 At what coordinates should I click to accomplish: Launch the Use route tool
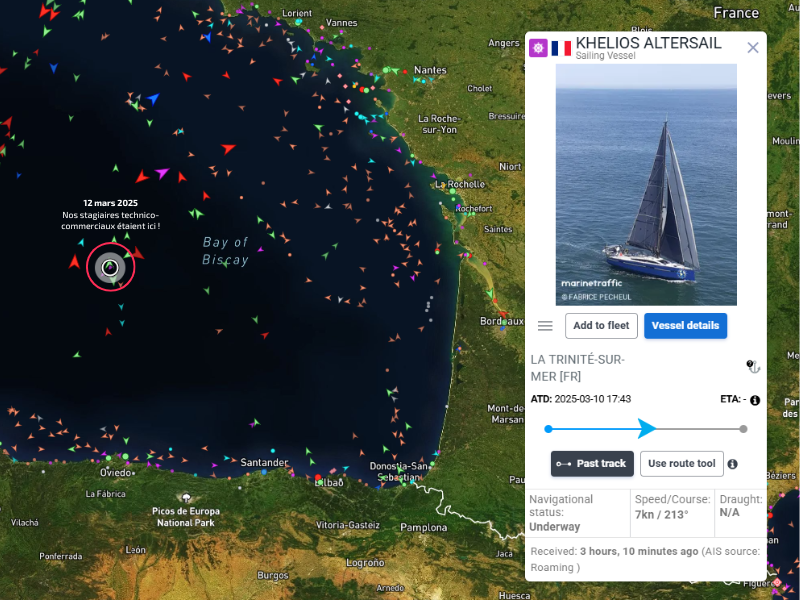682,463
